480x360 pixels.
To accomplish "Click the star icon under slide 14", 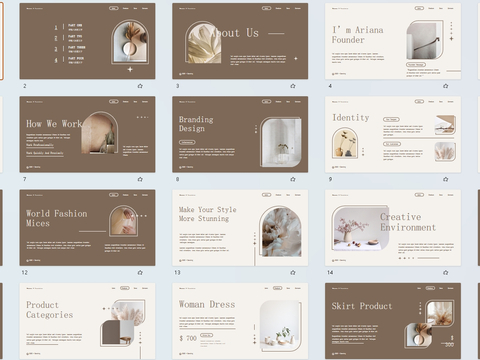I will pyautogui.click(x=446, y=273).
